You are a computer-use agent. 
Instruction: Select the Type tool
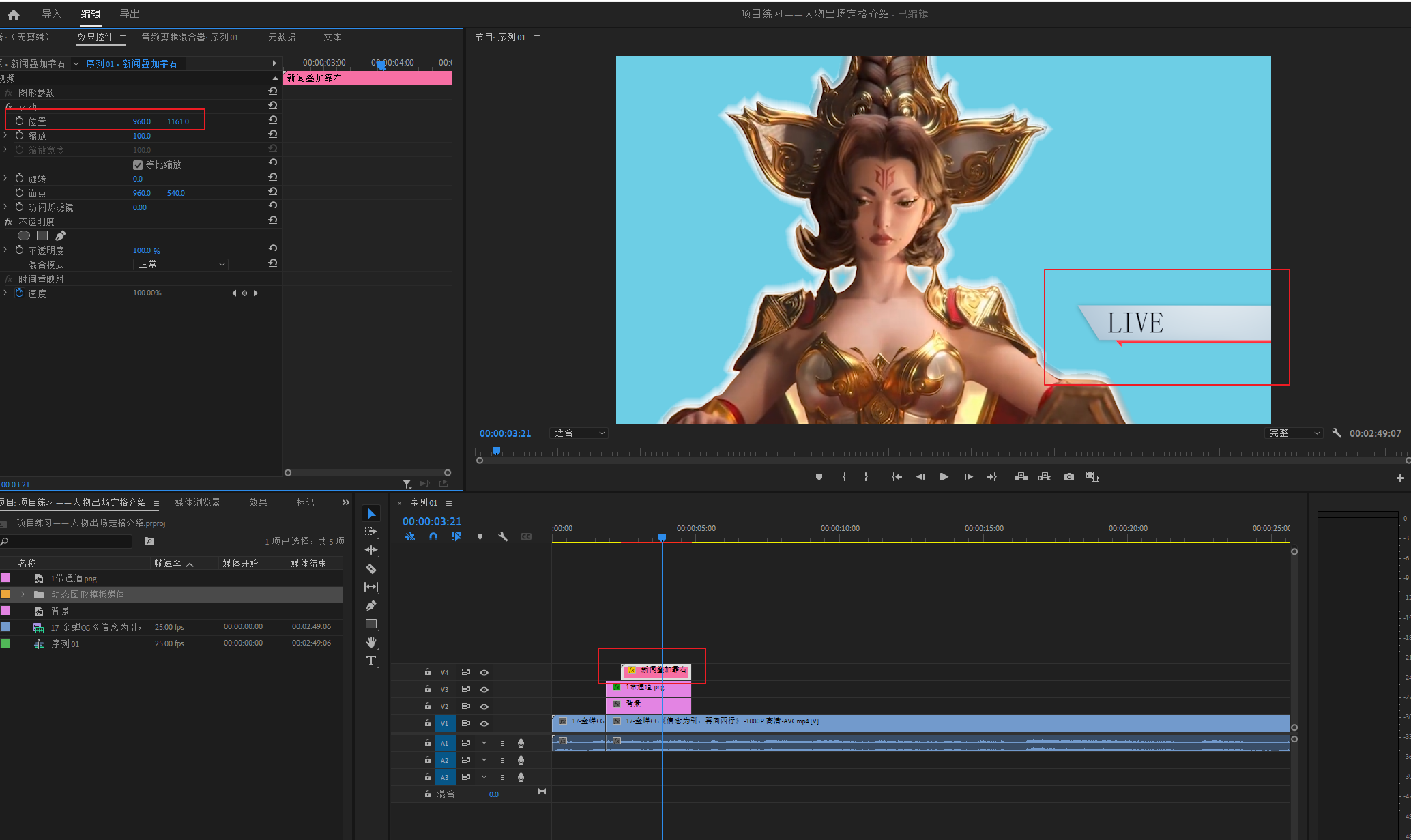tap(371, 661)
